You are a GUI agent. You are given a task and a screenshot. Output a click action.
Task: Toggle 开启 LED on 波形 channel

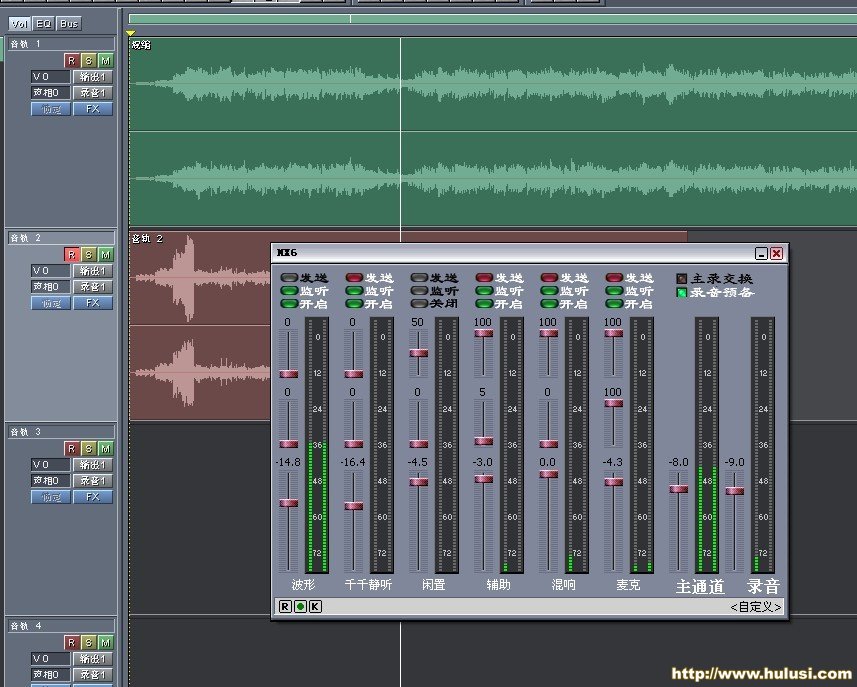(289, 303)
